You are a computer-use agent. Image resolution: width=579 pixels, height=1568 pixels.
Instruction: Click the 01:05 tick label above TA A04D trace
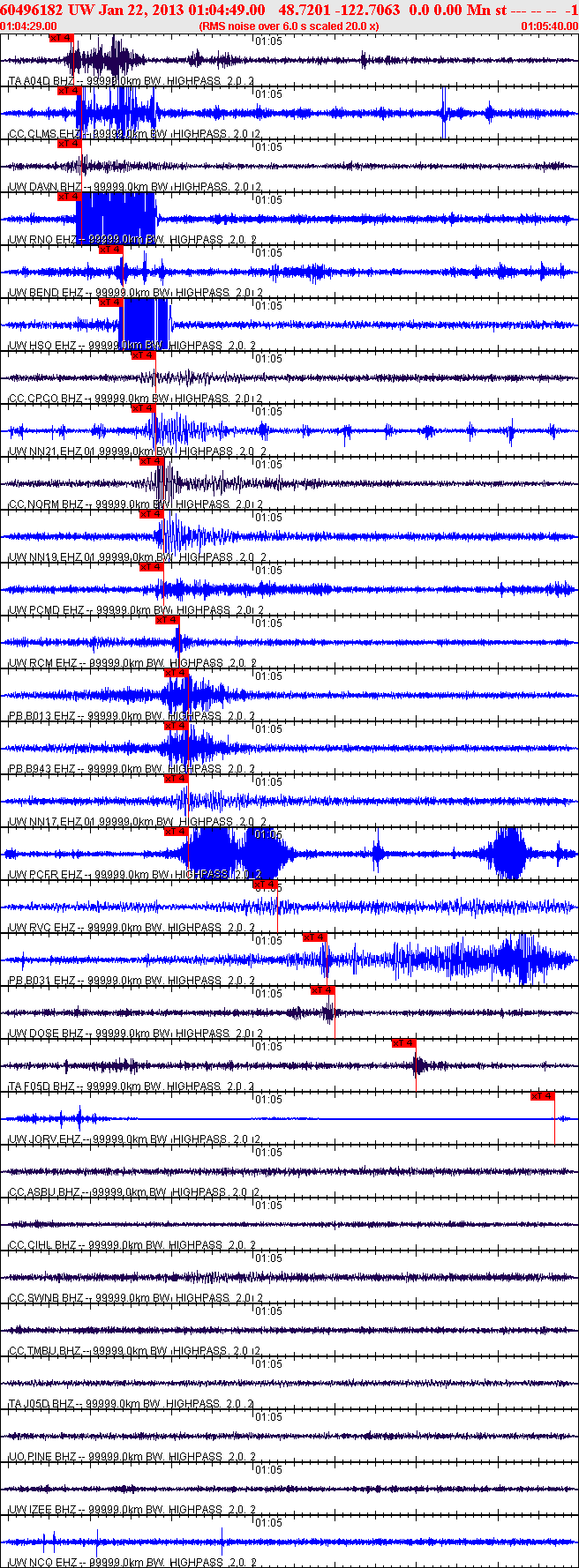[268, 41]
